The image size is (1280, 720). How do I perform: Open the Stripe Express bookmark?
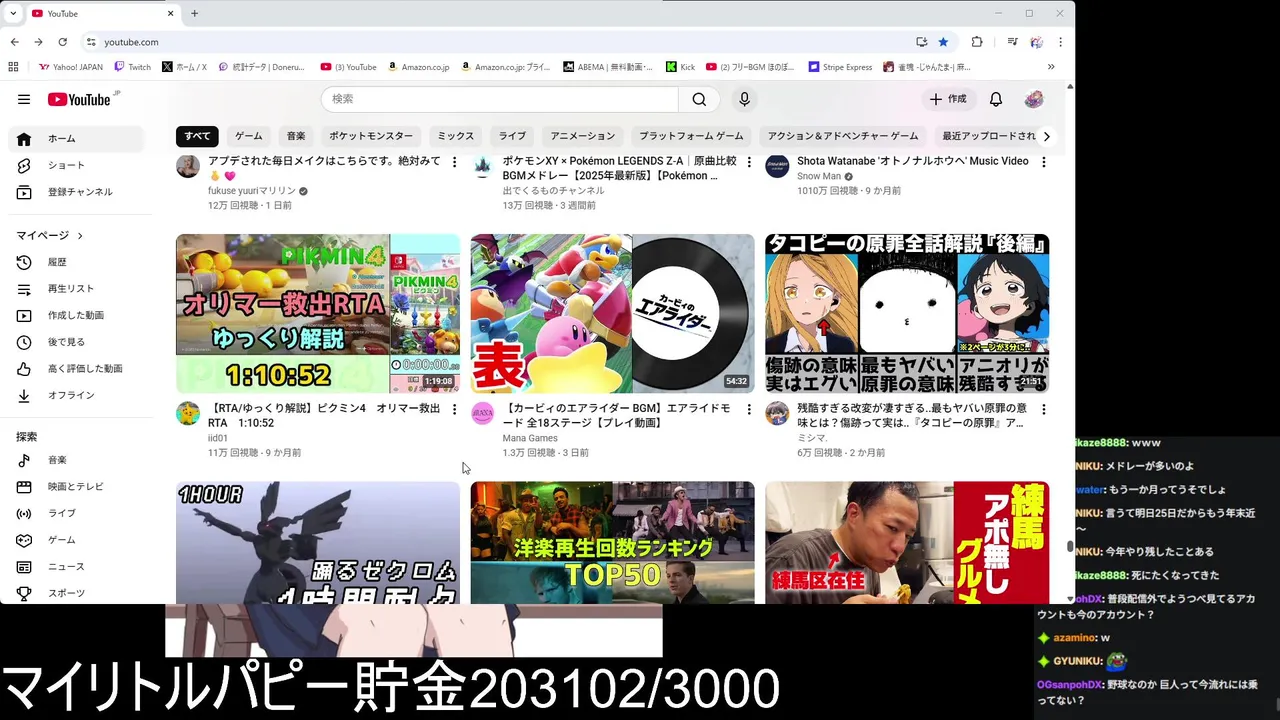[840, 67]
